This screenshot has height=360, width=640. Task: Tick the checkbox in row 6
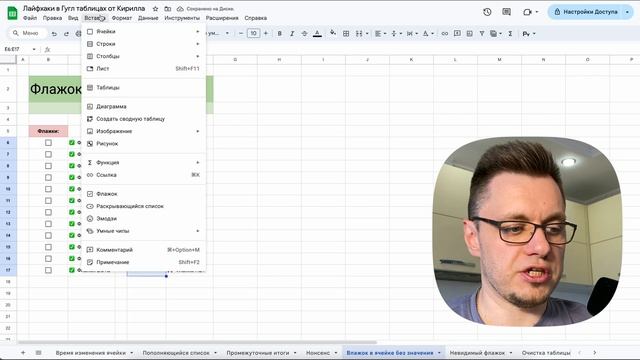(x=48, y=142)
